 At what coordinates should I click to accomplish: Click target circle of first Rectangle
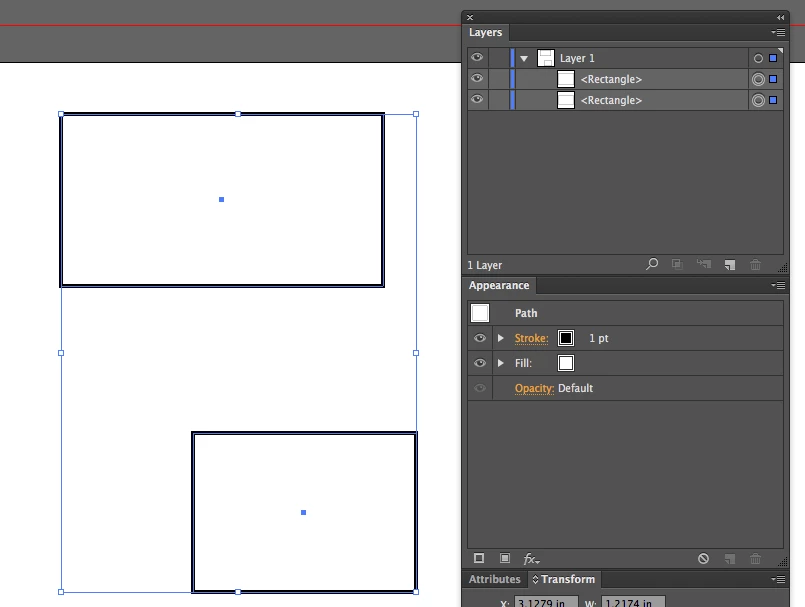click(x=758, y=79)
